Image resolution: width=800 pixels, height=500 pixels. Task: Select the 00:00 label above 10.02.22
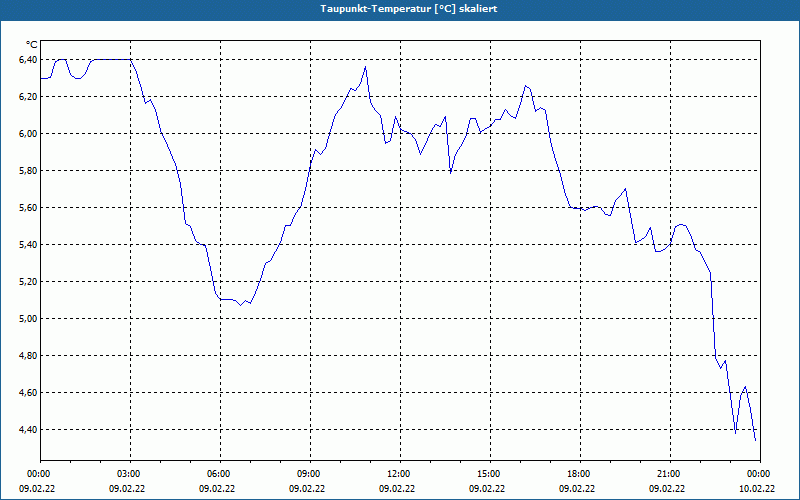(760, 474)
